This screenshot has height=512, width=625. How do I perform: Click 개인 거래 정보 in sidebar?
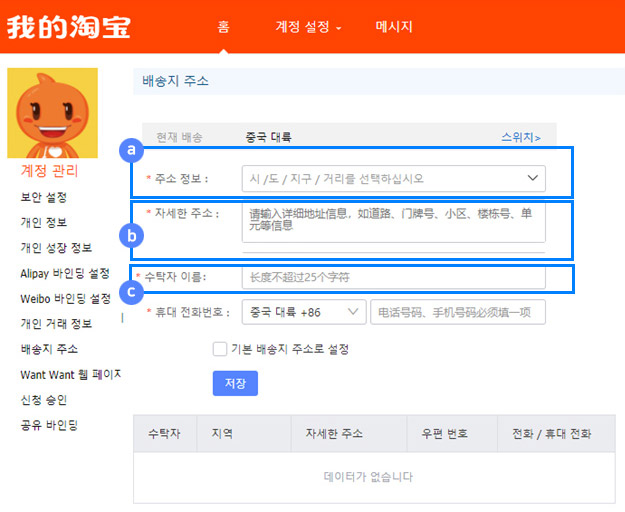coord(56,324)
